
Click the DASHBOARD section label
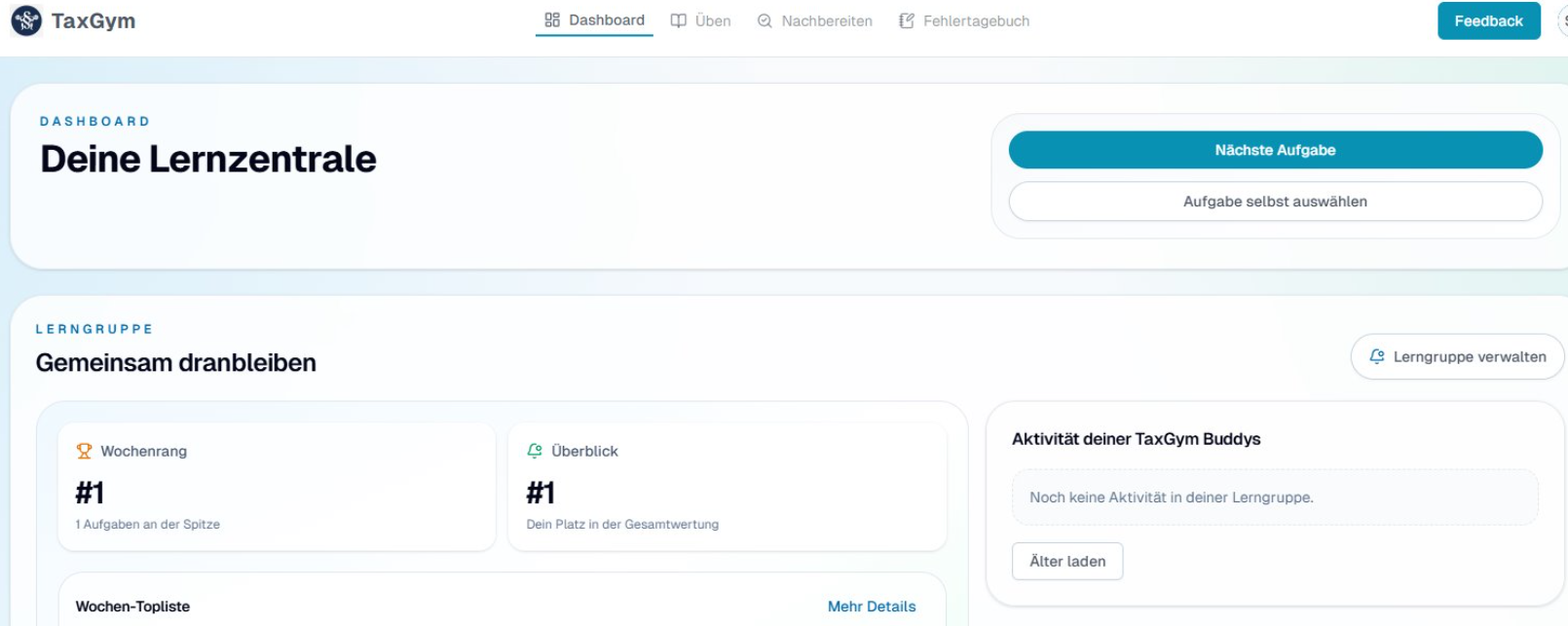click(x=95, y=122)
